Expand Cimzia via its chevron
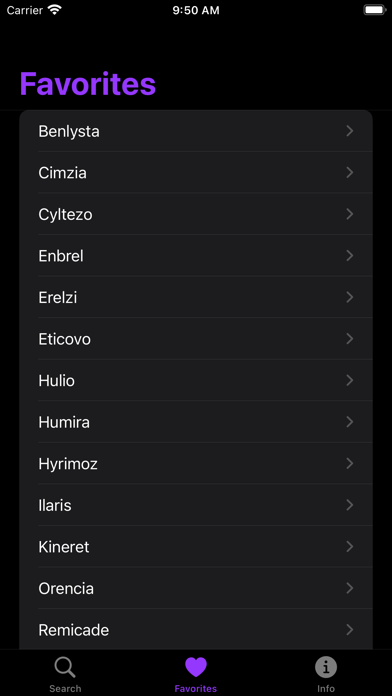Screen dimensions: 392x696 (350, 172)
